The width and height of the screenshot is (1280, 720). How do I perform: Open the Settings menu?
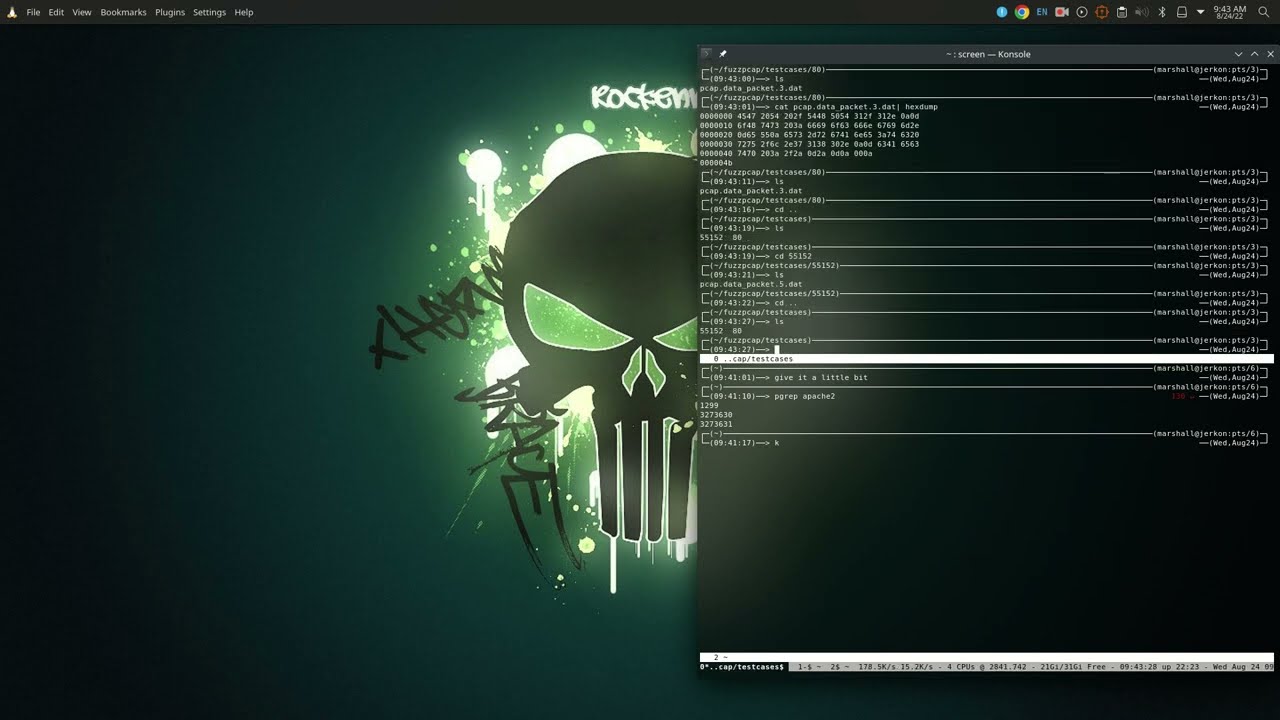coord(210,12)
